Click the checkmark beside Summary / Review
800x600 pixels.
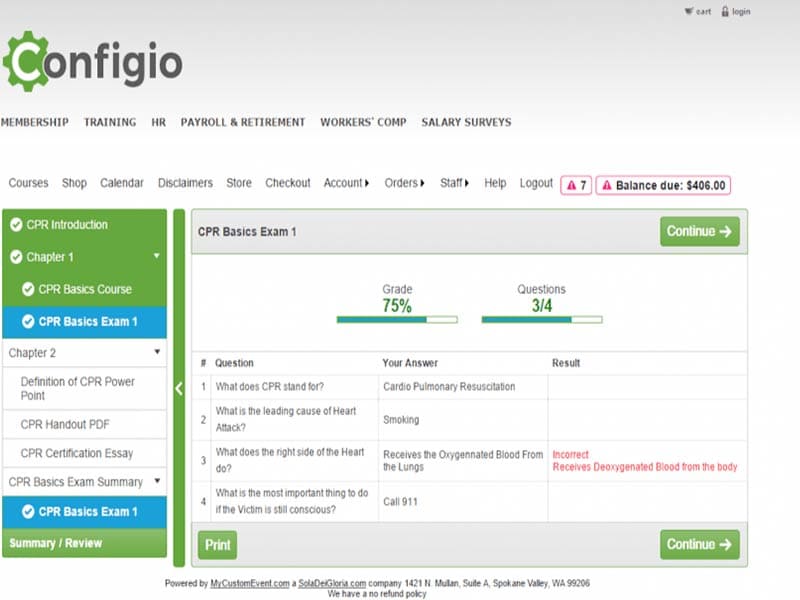[x=14, y=543]
